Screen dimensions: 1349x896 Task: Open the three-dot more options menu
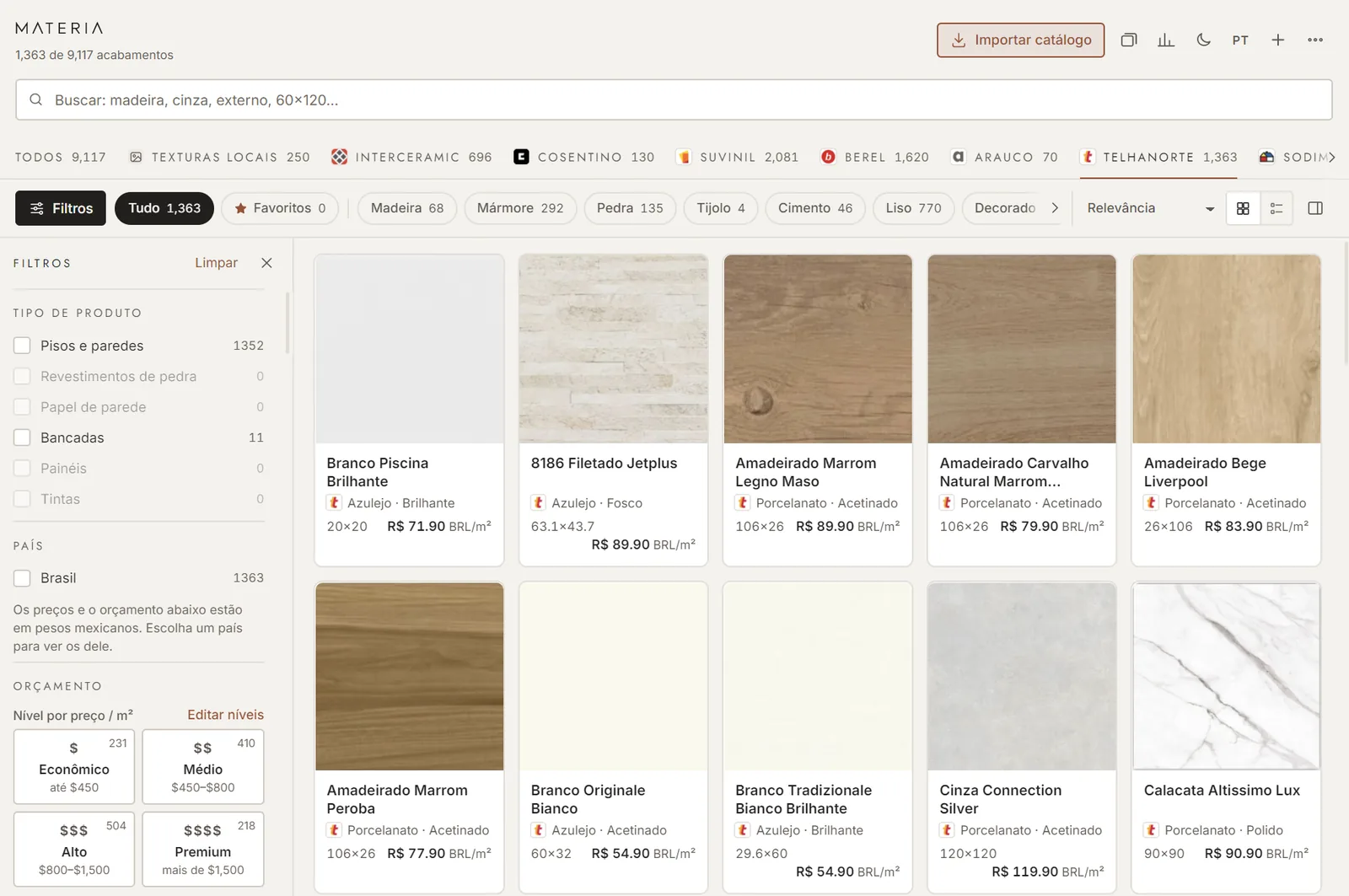tap(1315, 40)
